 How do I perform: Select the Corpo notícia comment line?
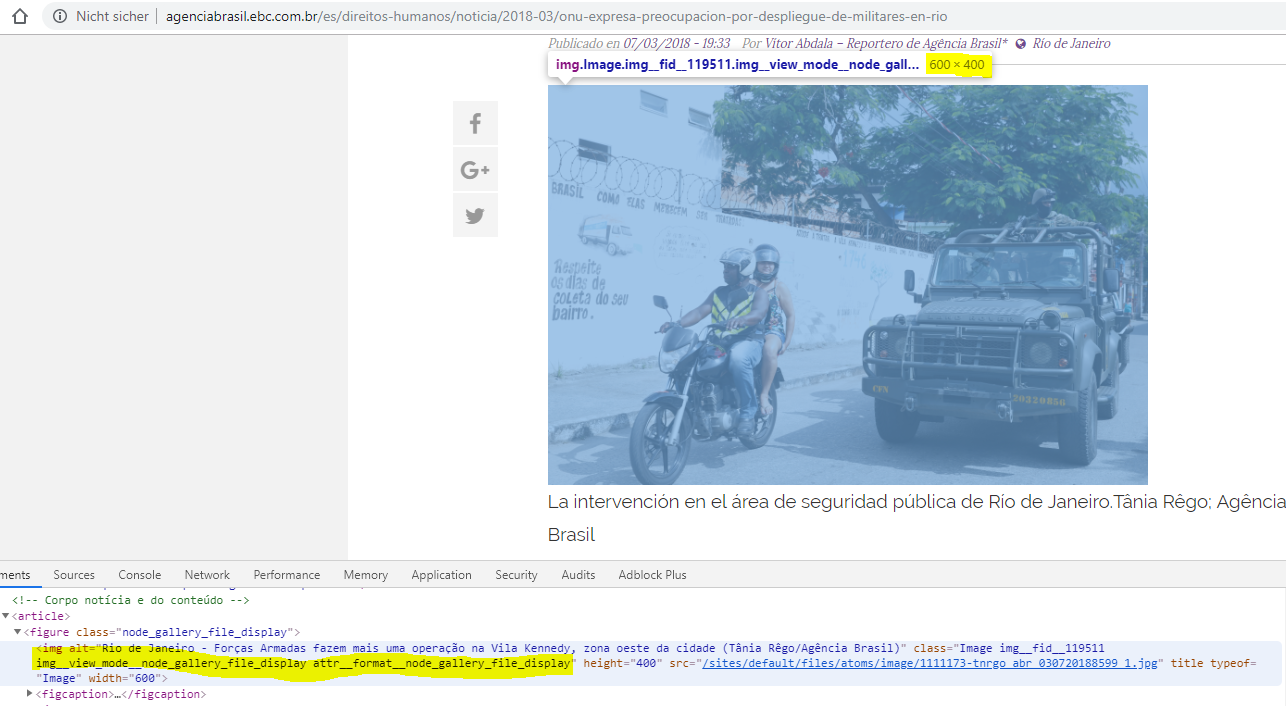(130, 601)
